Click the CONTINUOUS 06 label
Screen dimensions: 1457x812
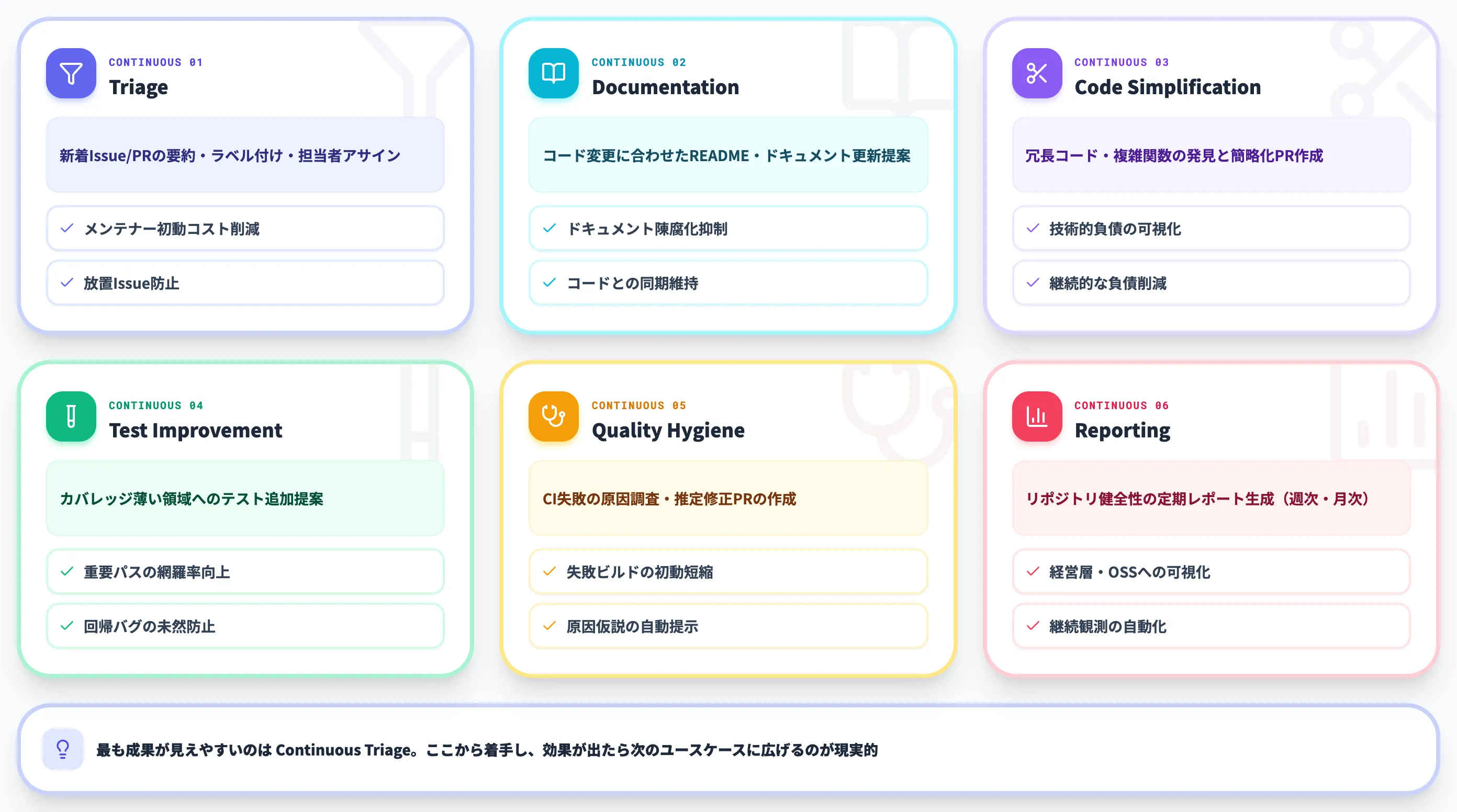click(x=1122, y=405)
